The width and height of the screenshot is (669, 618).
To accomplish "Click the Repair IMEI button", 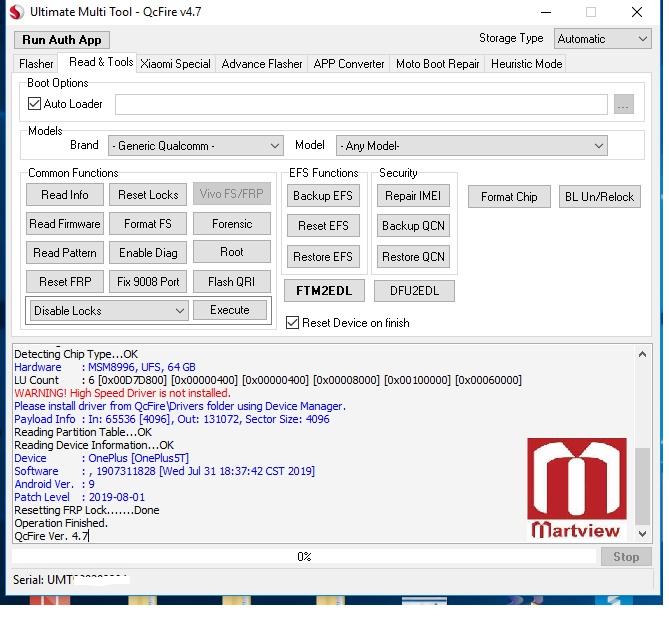I will coord(413,195).
